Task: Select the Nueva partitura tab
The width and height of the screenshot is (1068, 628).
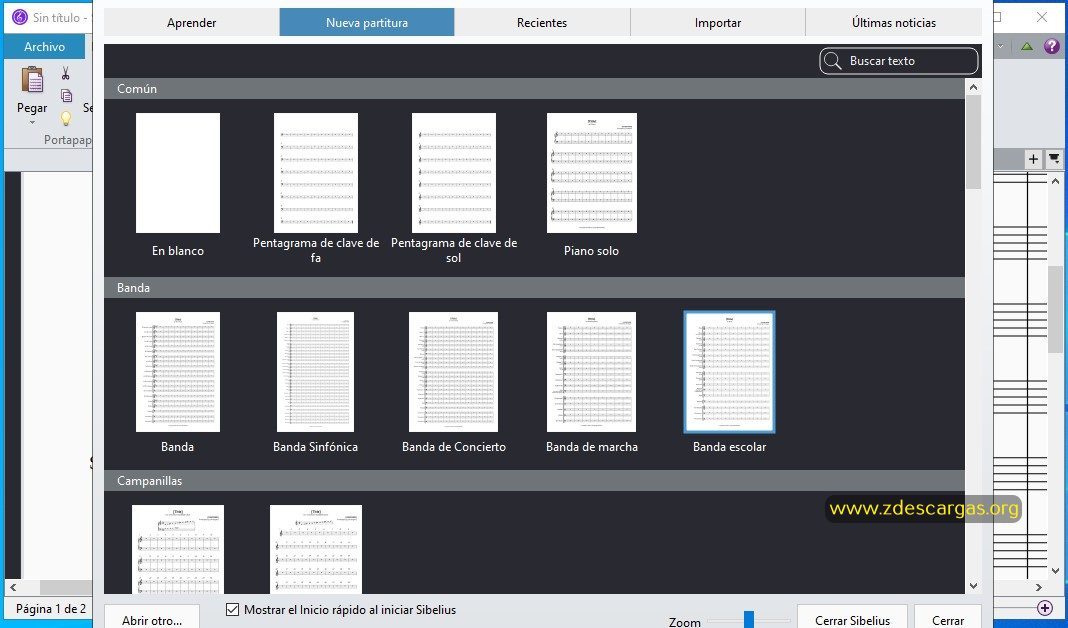Action: tap(366, 22)
